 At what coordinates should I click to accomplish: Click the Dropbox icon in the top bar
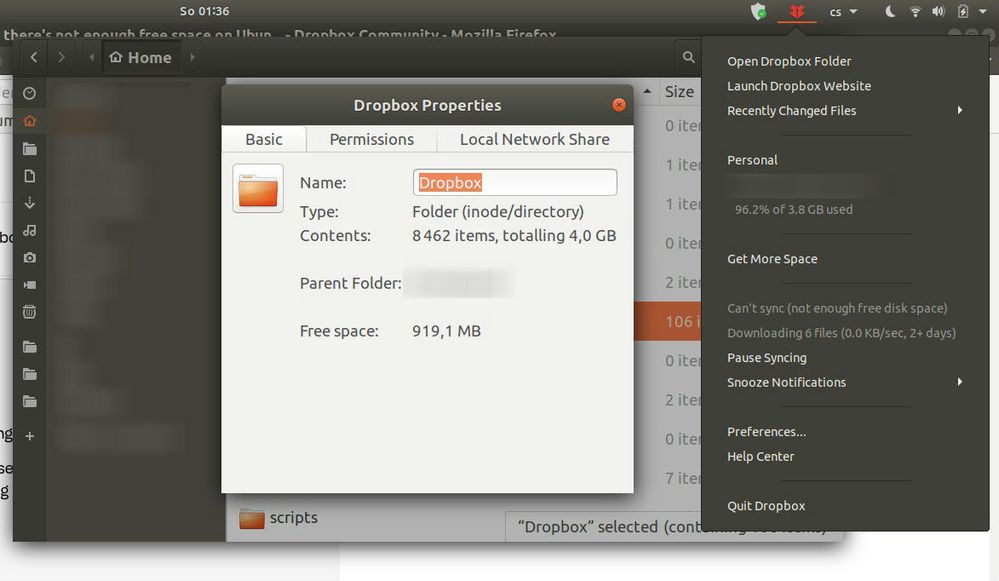coord(797,11)
